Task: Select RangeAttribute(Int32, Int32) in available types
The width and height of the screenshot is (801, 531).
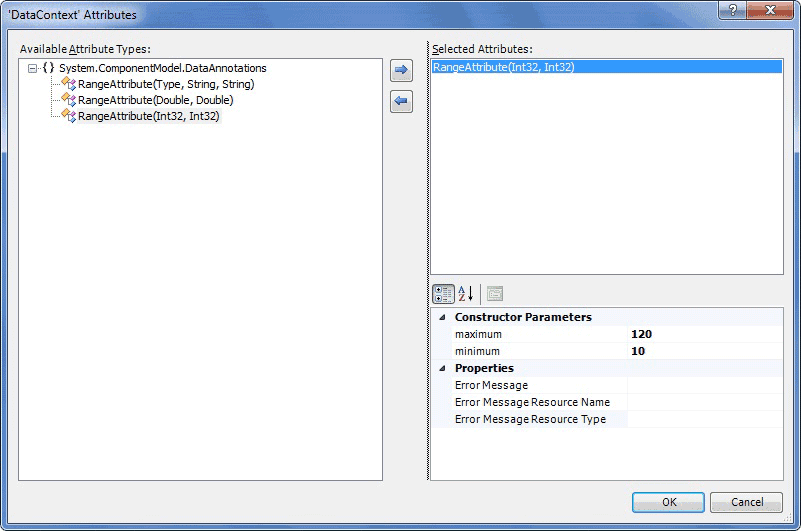Action: tap(149, 116)
